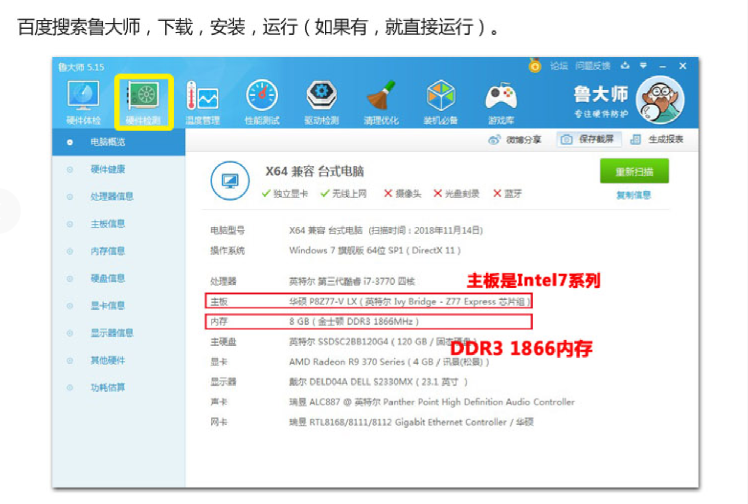This screenshot has width=748, height=504.
Task: Open 驱动检测 driver detection icon
Action: 322,102
